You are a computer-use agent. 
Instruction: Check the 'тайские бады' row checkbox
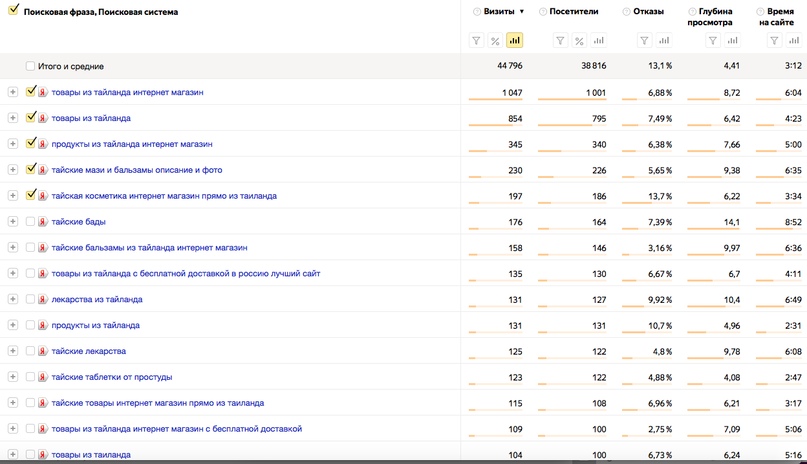pos(30,222)
